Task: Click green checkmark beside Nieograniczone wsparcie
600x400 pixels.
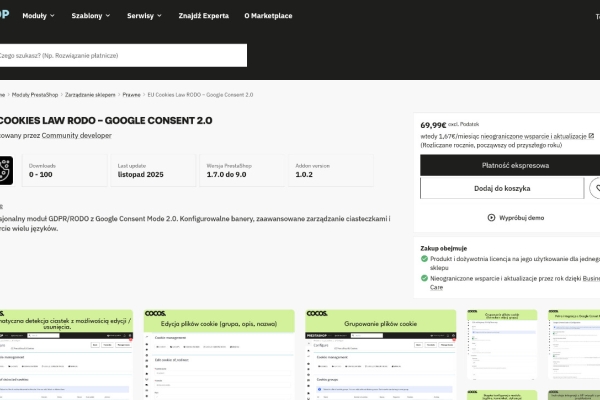Action: 424,278
